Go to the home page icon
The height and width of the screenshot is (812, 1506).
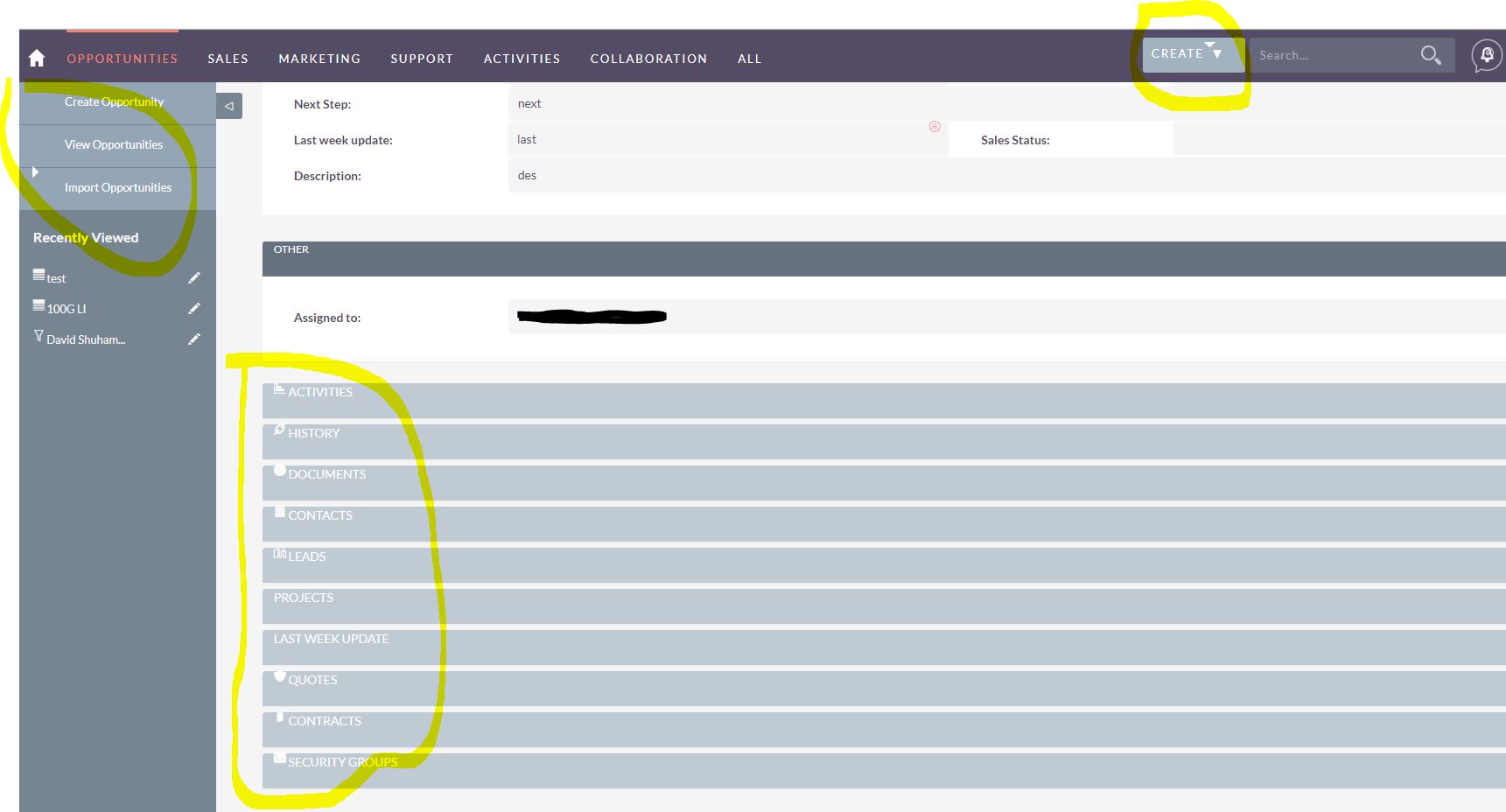pyautogui.click(x=37, y=58)
